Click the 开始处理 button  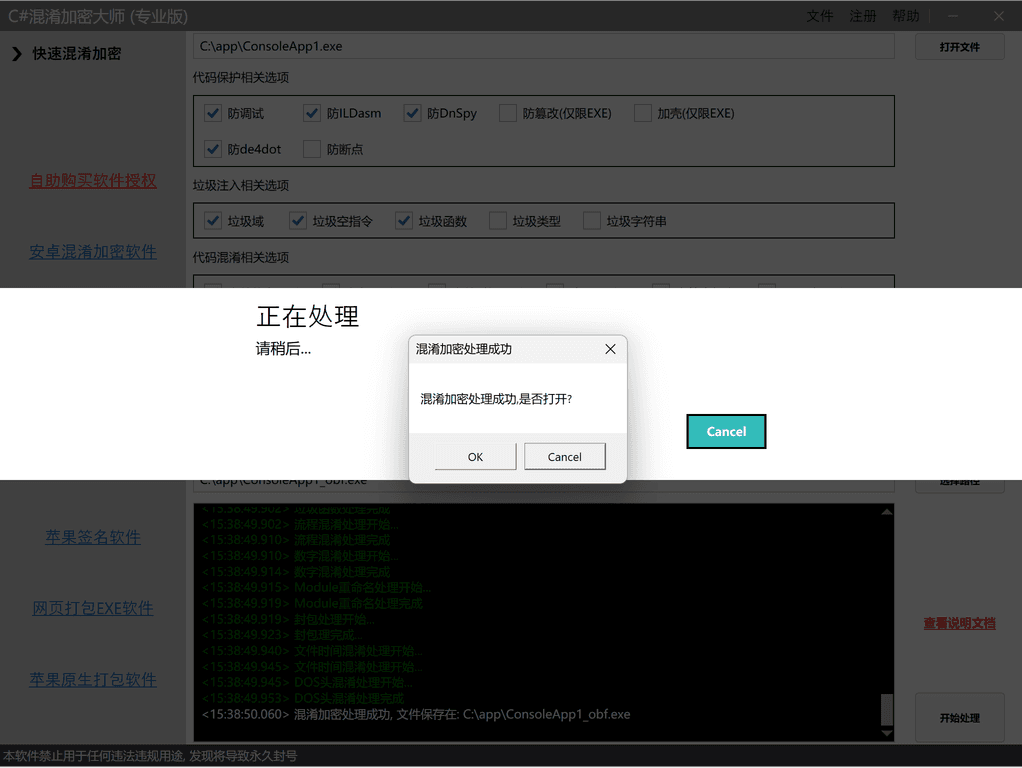coord(959,718)
